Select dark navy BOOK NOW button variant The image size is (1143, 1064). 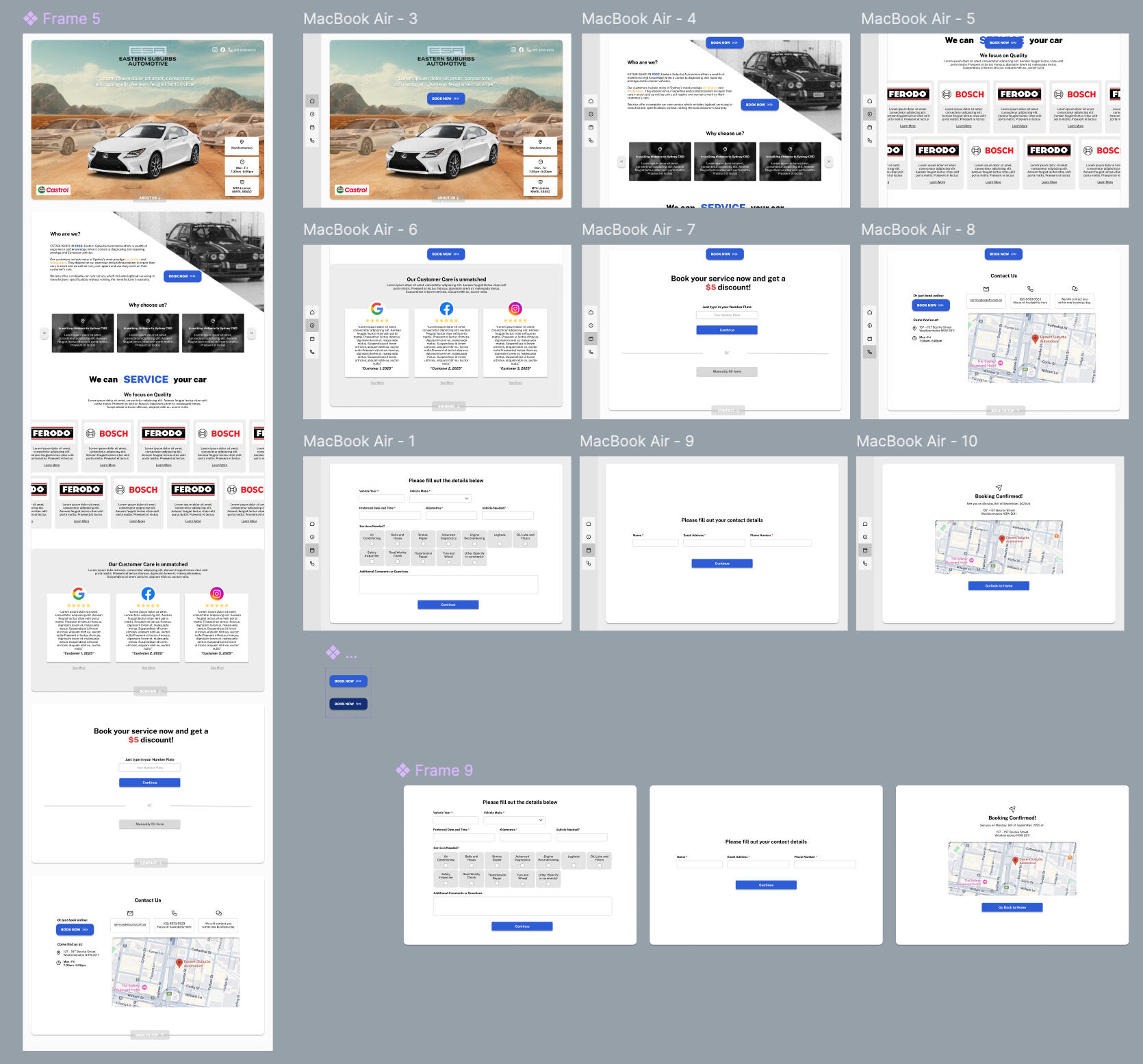pos(348,704)
